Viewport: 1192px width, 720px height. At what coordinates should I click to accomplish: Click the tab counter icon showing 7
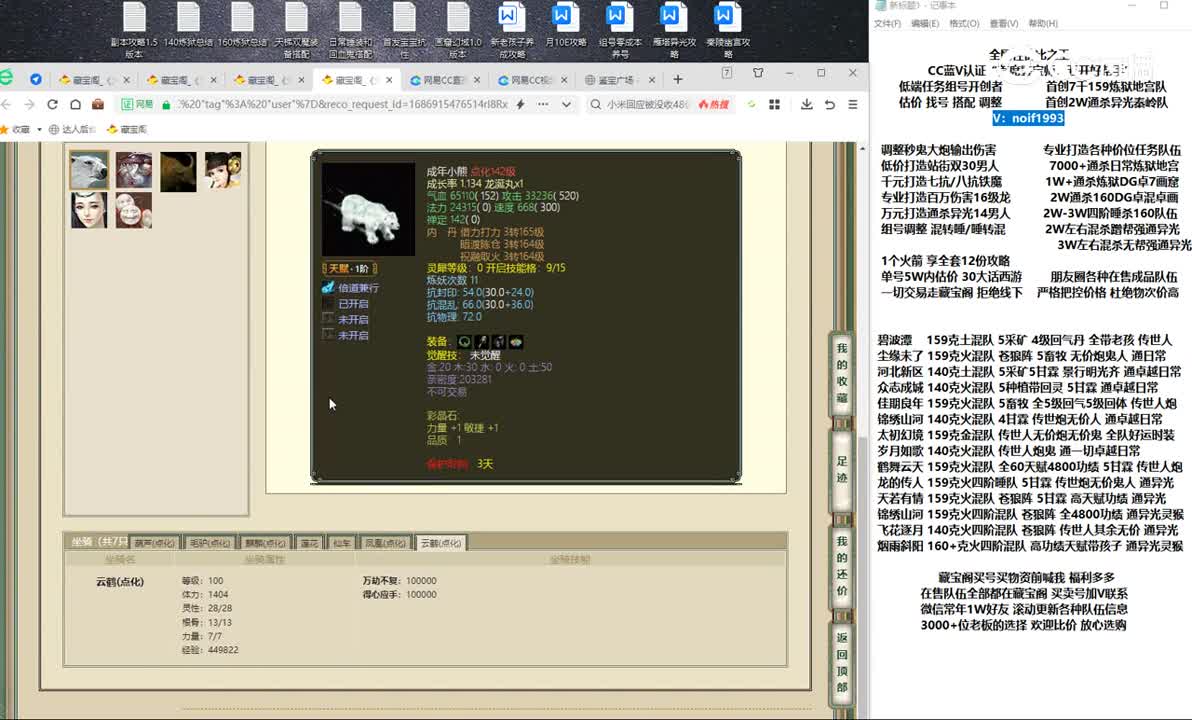[727, 73]
